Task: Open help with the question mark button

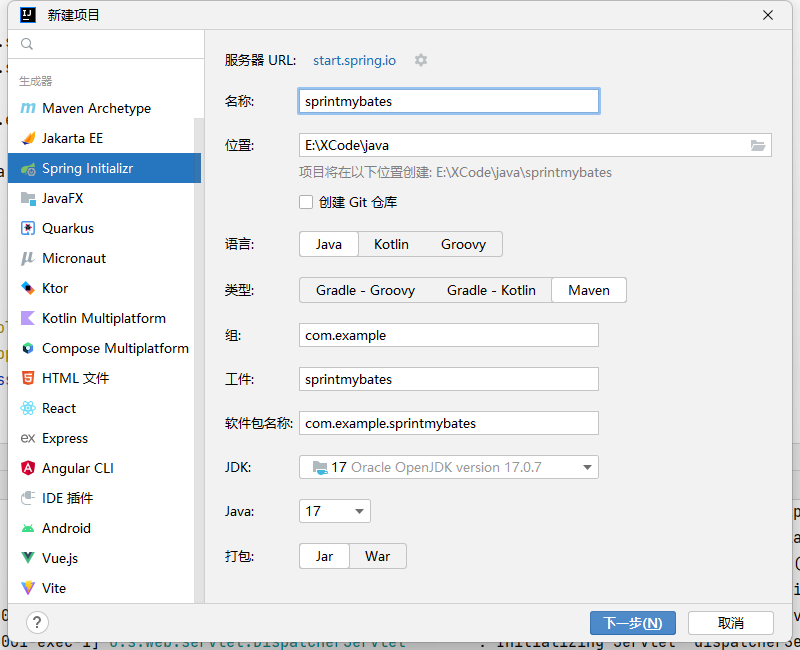Action: [37, 622]
